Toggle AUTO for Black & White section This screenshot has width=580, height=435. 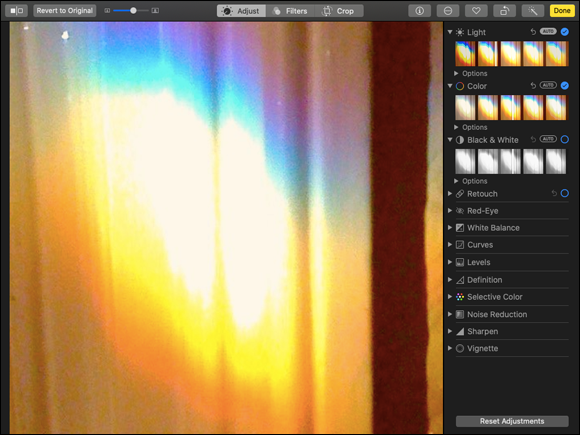548,139
